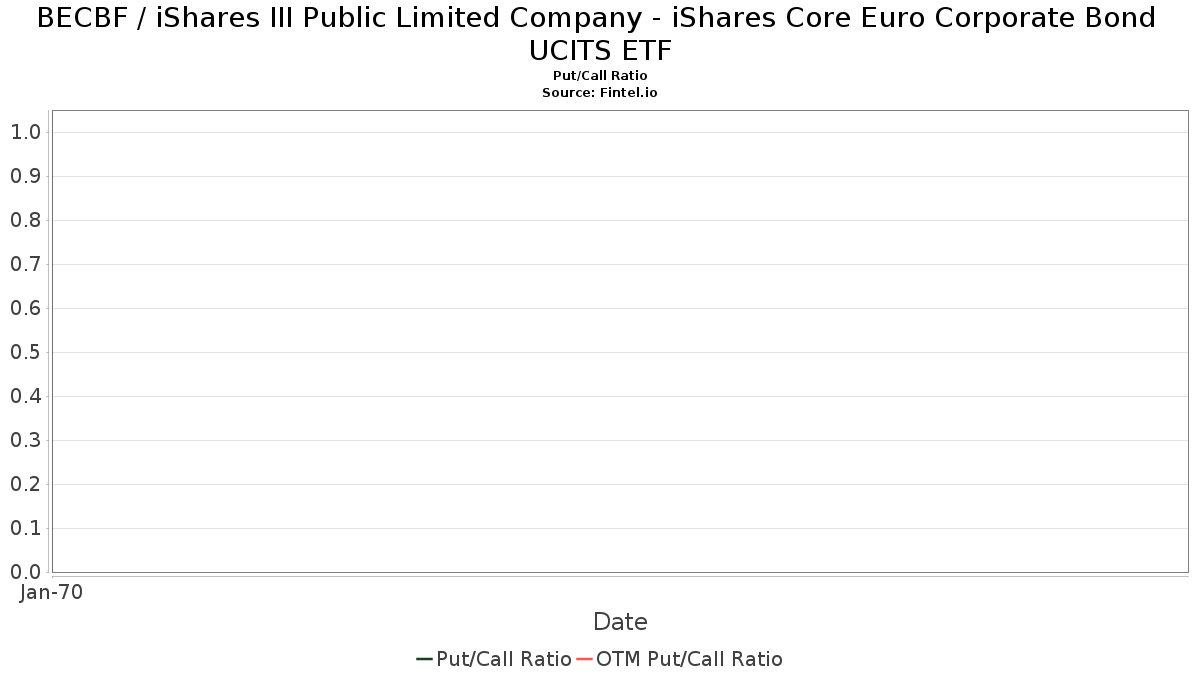
Task: Click the 0.2 y-axis label
Action: pos(25,484)
